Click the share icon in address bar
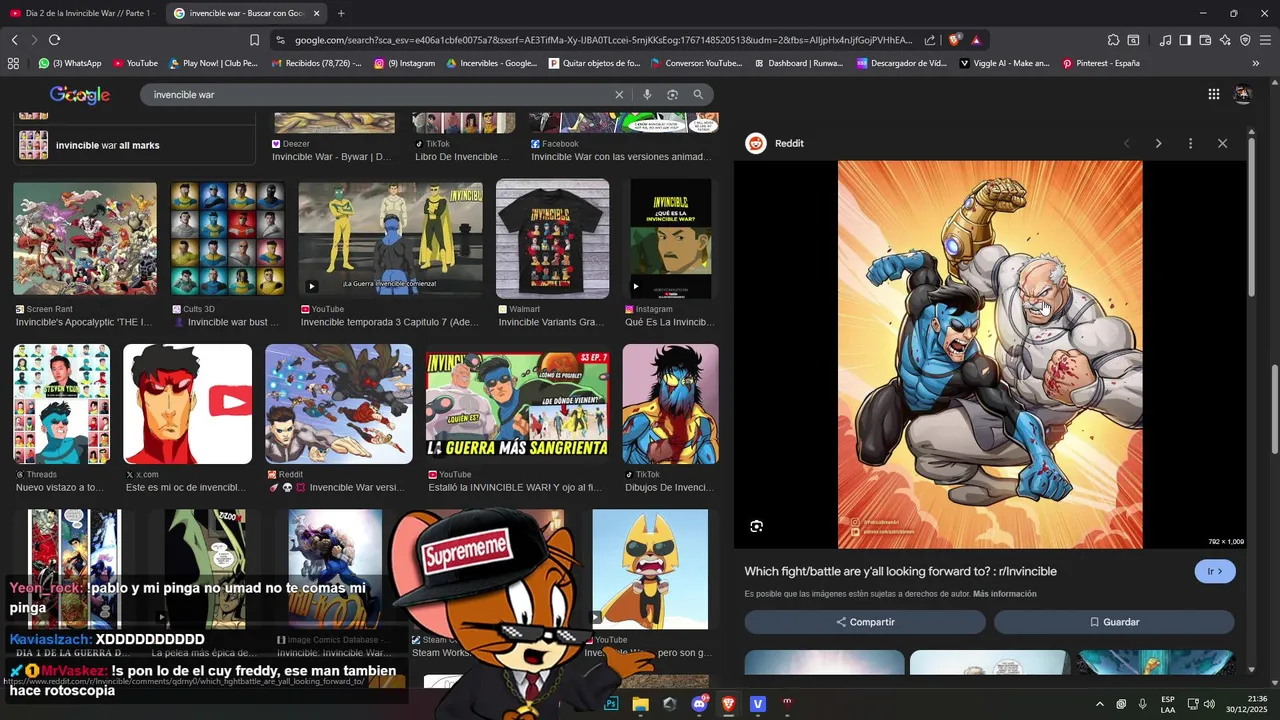The height and width of the screenshot is (720, 1280). tap(930, 40)
